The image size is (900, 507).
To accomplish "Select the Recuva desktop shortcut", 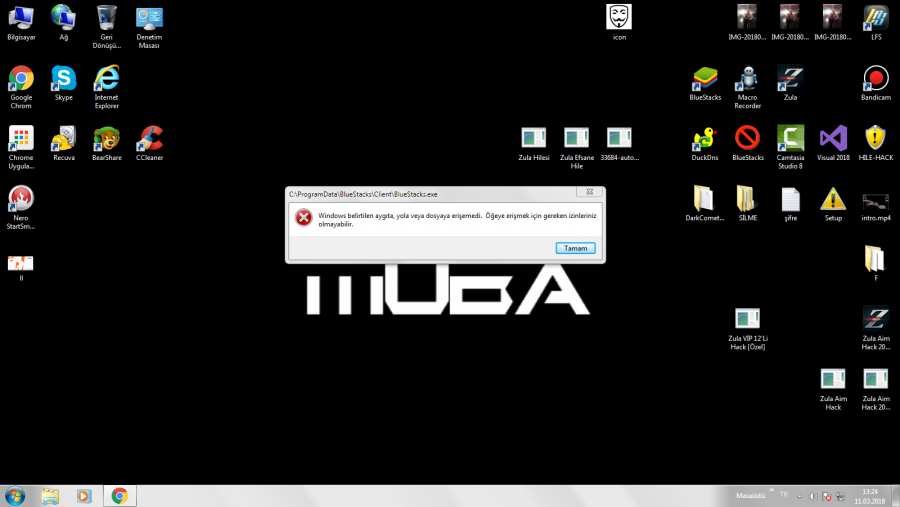I will (64, 144).
